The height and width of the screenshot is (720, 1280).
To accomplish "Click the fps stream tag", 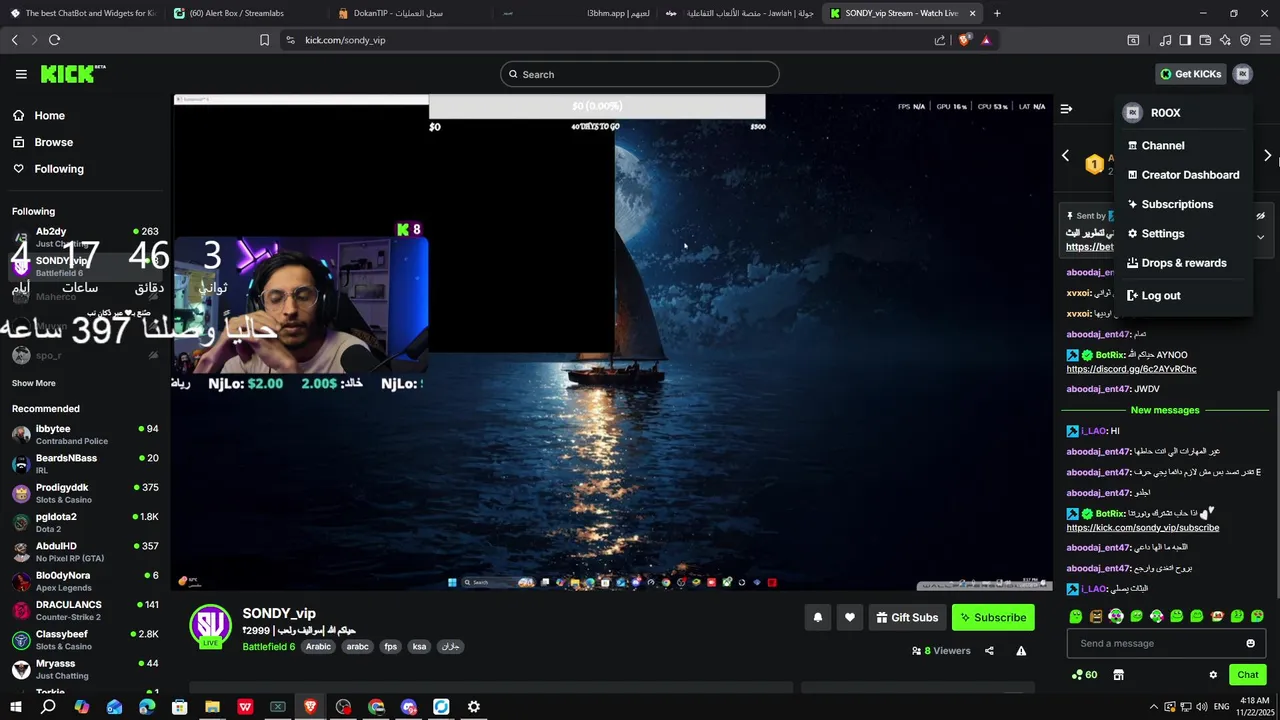I will (x=390, y=647).
